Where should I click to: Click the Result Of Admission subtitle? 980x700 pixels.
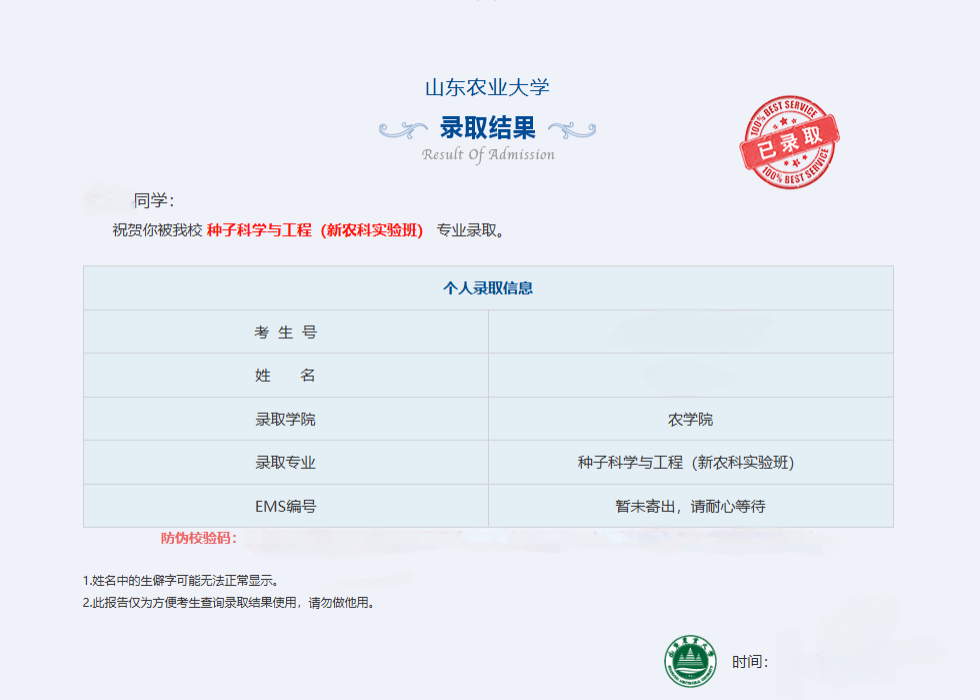pos(487,154)
